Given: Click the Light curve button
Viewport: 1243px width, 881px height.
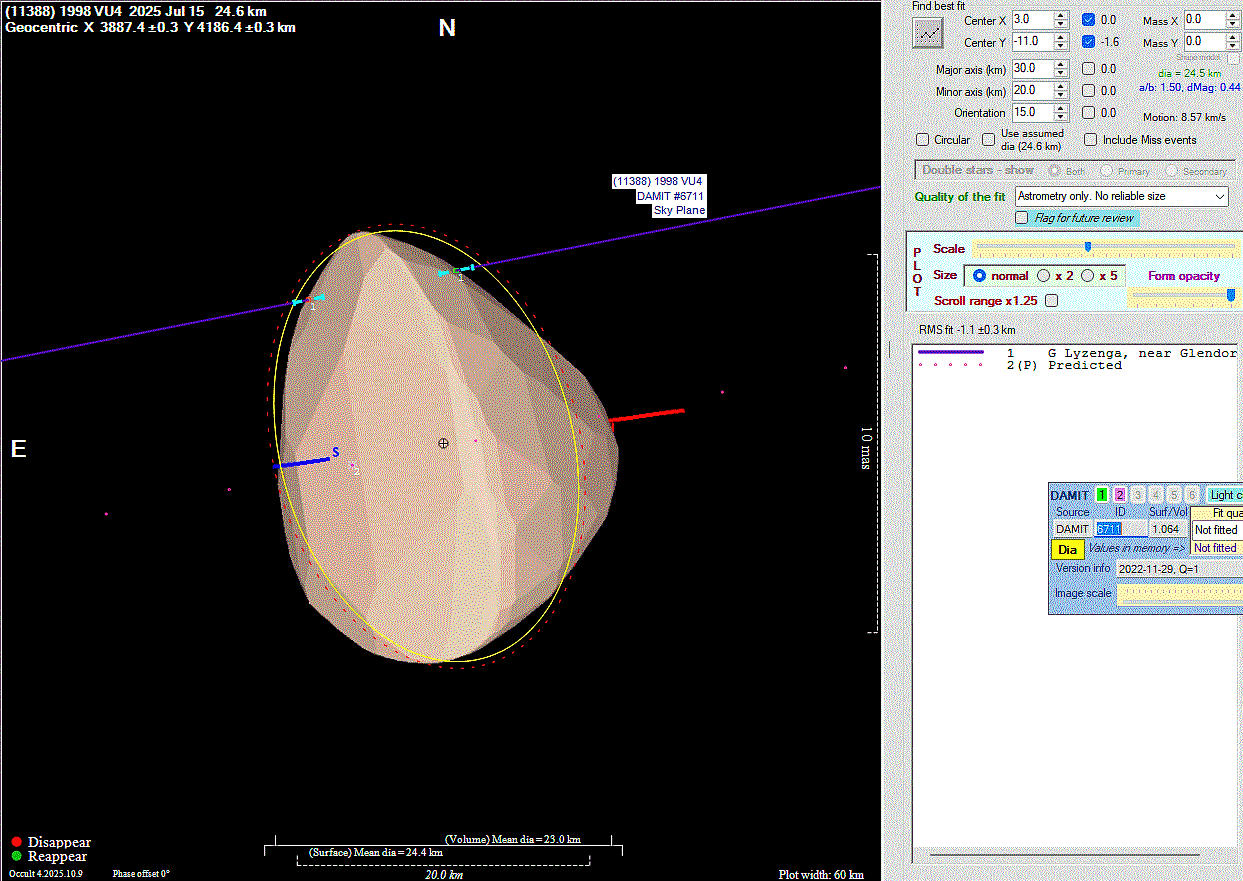Looking at the screenshot, I should [x=1224, y=495].
